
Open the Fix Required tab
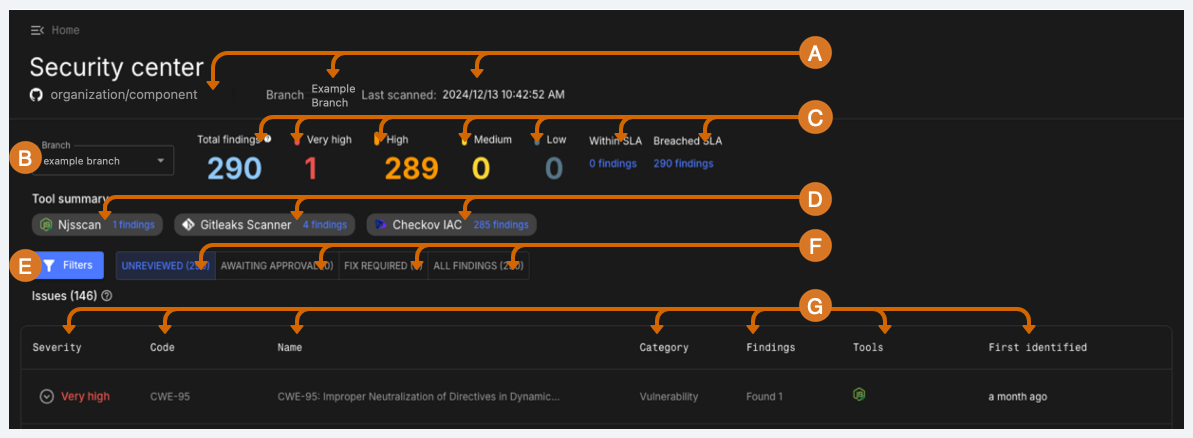pyautogui.click(x=383, y=266)
